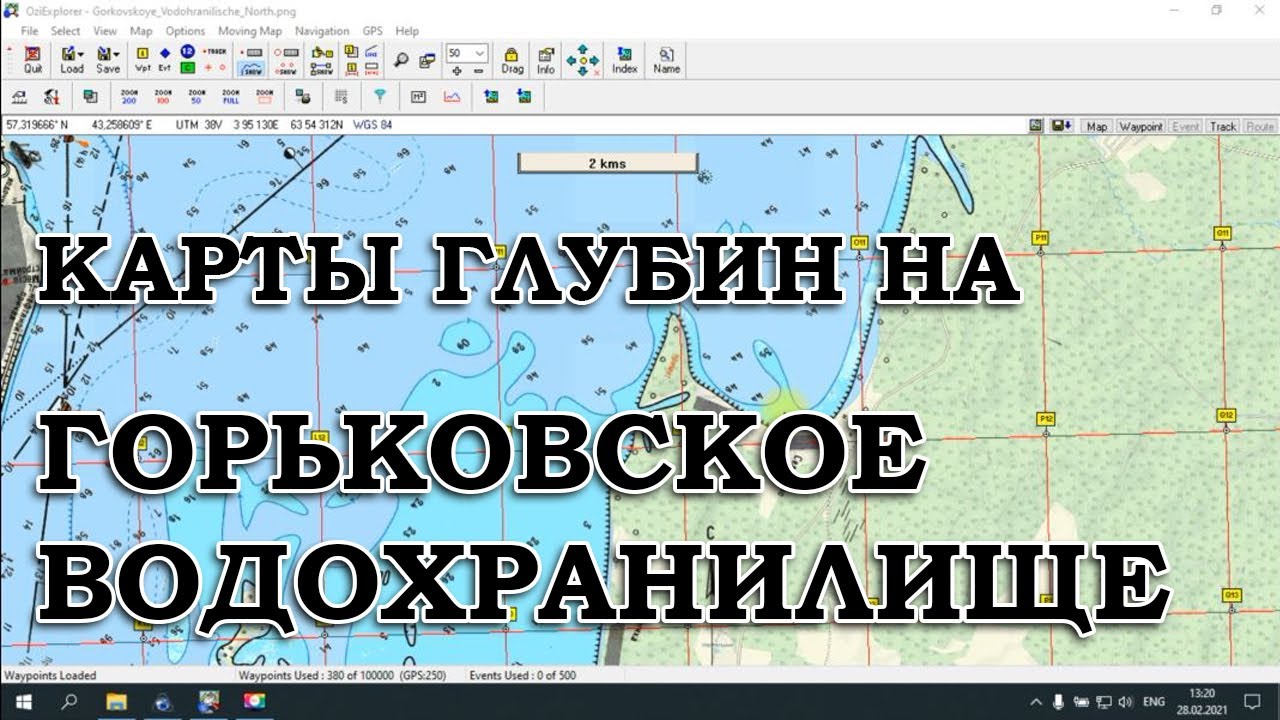
Task: Click the map with down-arrow icon
Action: 523,97
